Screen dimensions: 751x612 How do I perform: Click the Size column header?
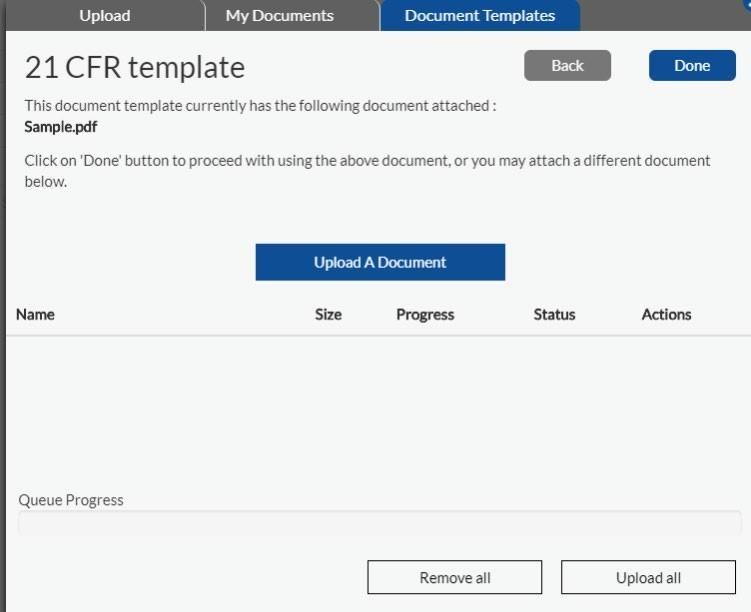pos(328,315)
